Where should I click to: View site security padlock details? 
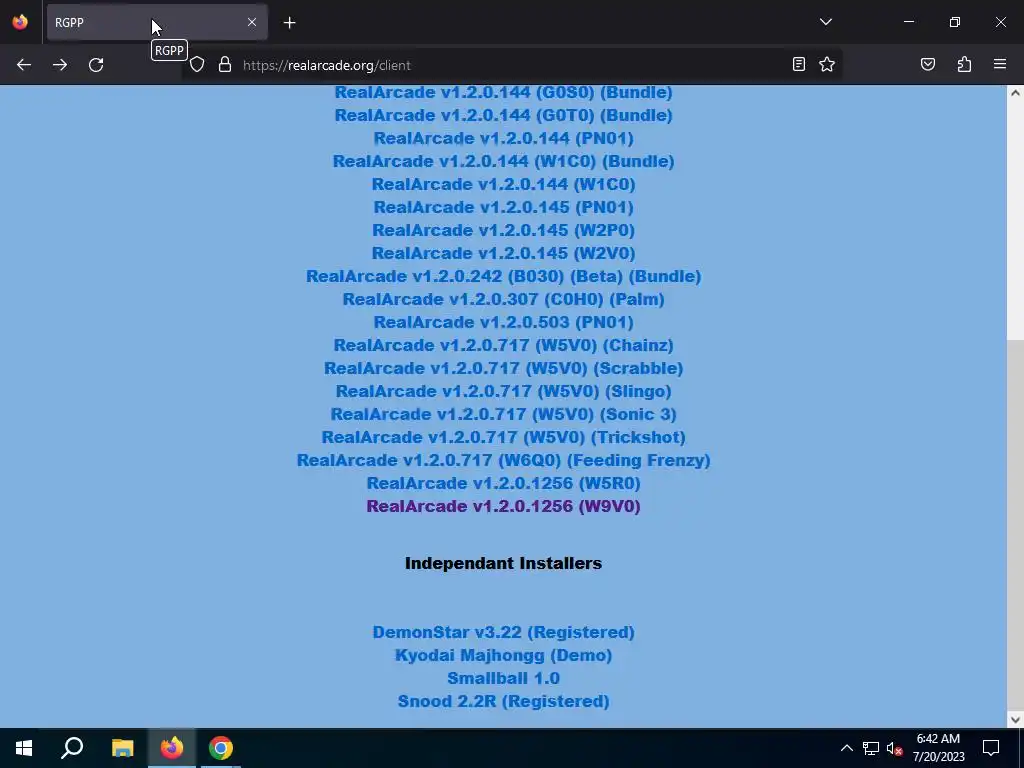(x=225, y=65)
